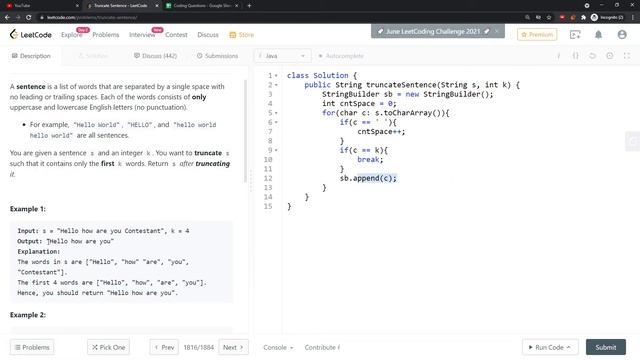Image resolution: width=640 pixels, height=360 pixels.
Task: Click the panel resize handle between description and editor
Action: tap(251, 180)
